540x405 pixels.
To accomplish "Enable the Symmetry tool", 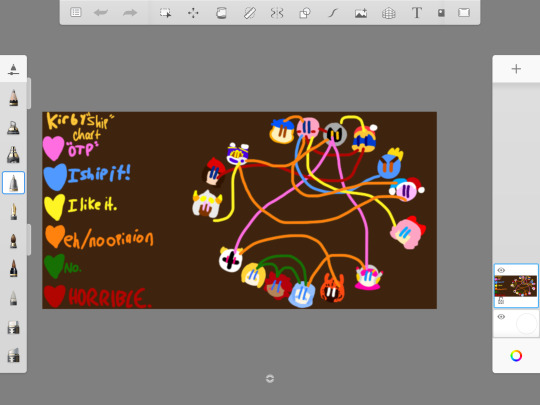I will 277,13.
